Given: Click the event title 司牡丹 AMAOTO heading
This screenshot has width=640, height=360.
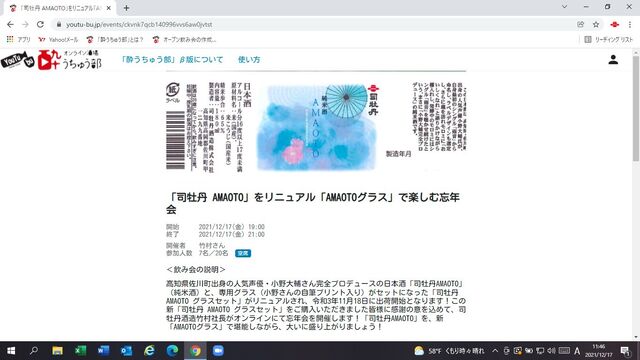Looking at the screenshot, I should click(313, 203).
